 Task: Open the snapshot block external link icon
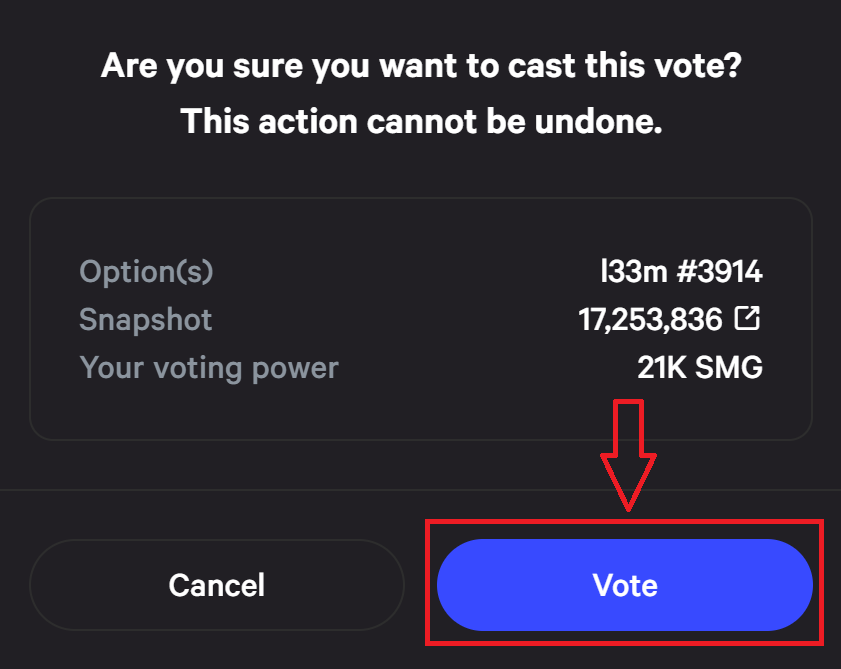[x=747, y=318]
